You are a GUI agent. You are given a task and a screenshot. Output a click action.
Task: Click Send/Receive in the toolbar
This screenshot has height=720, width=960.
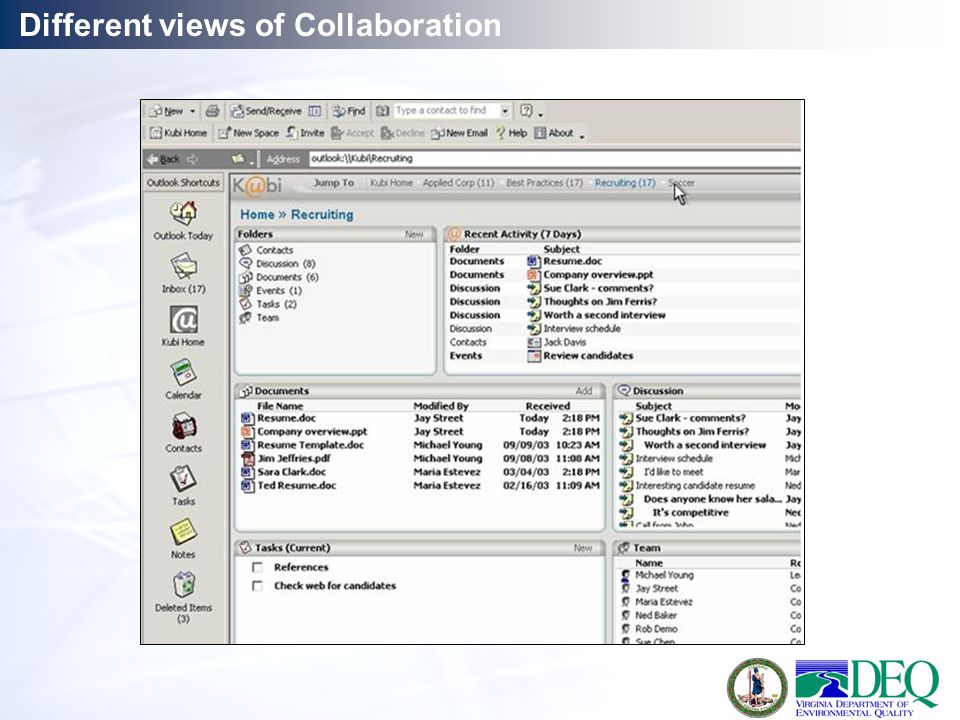[266, 111]
